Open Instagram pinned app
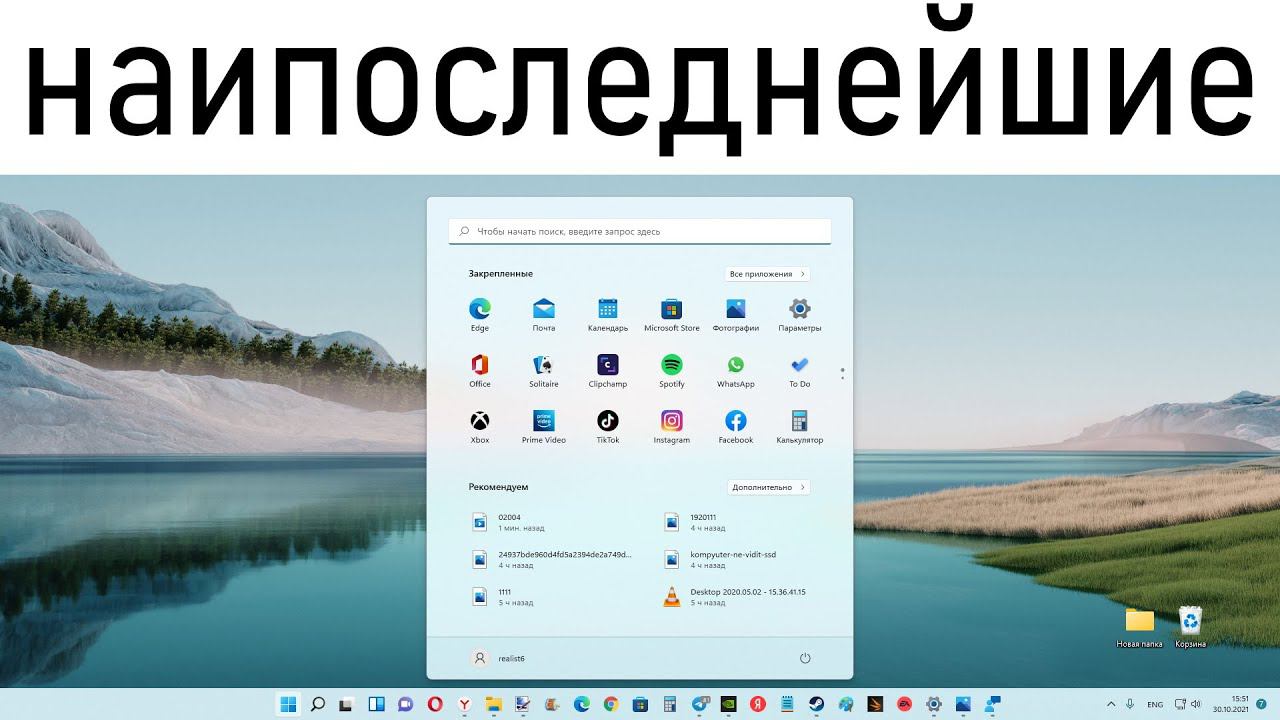 tap(672, 426)
